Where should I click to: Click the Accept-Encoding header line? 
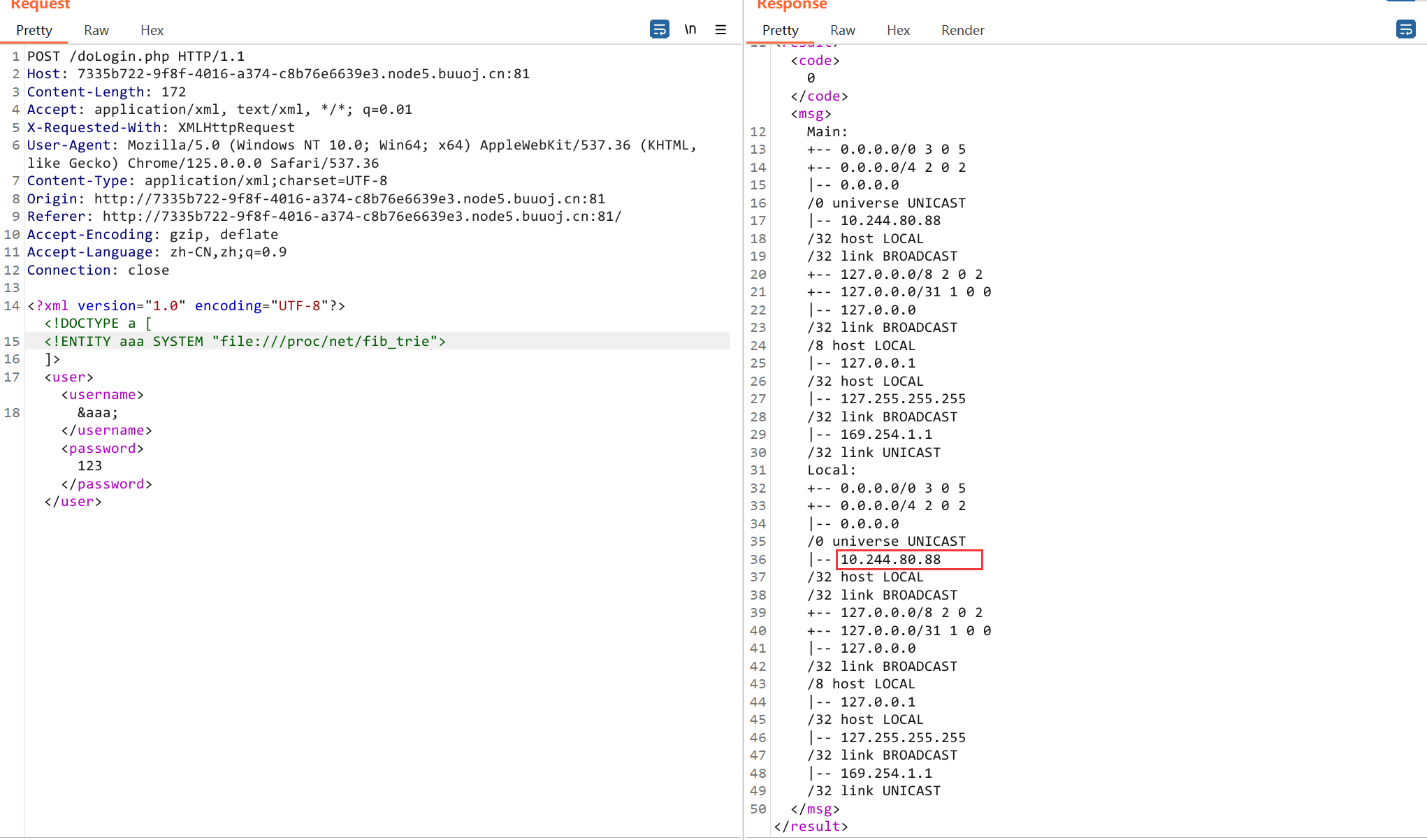[152, 234]
